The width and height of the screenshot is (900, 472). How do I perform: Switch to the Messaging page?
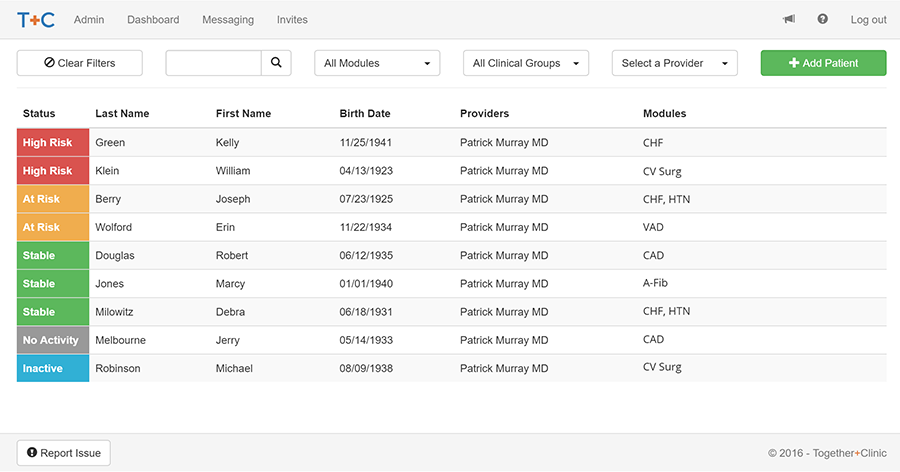pyautogui.click(x=228, y=20)
